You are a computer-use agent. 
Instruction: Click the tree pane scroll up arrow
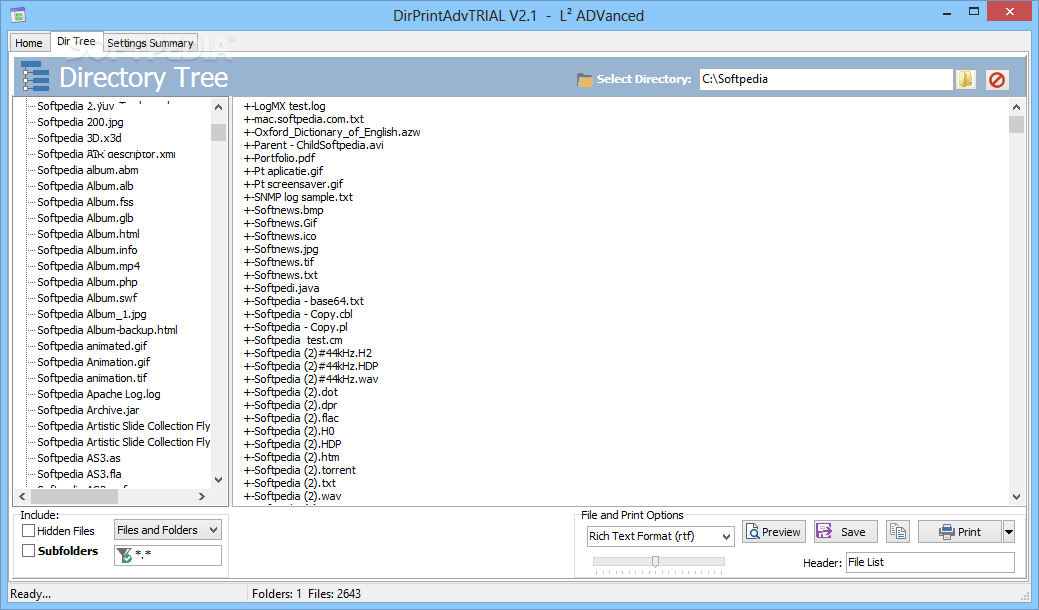(219, 107)
